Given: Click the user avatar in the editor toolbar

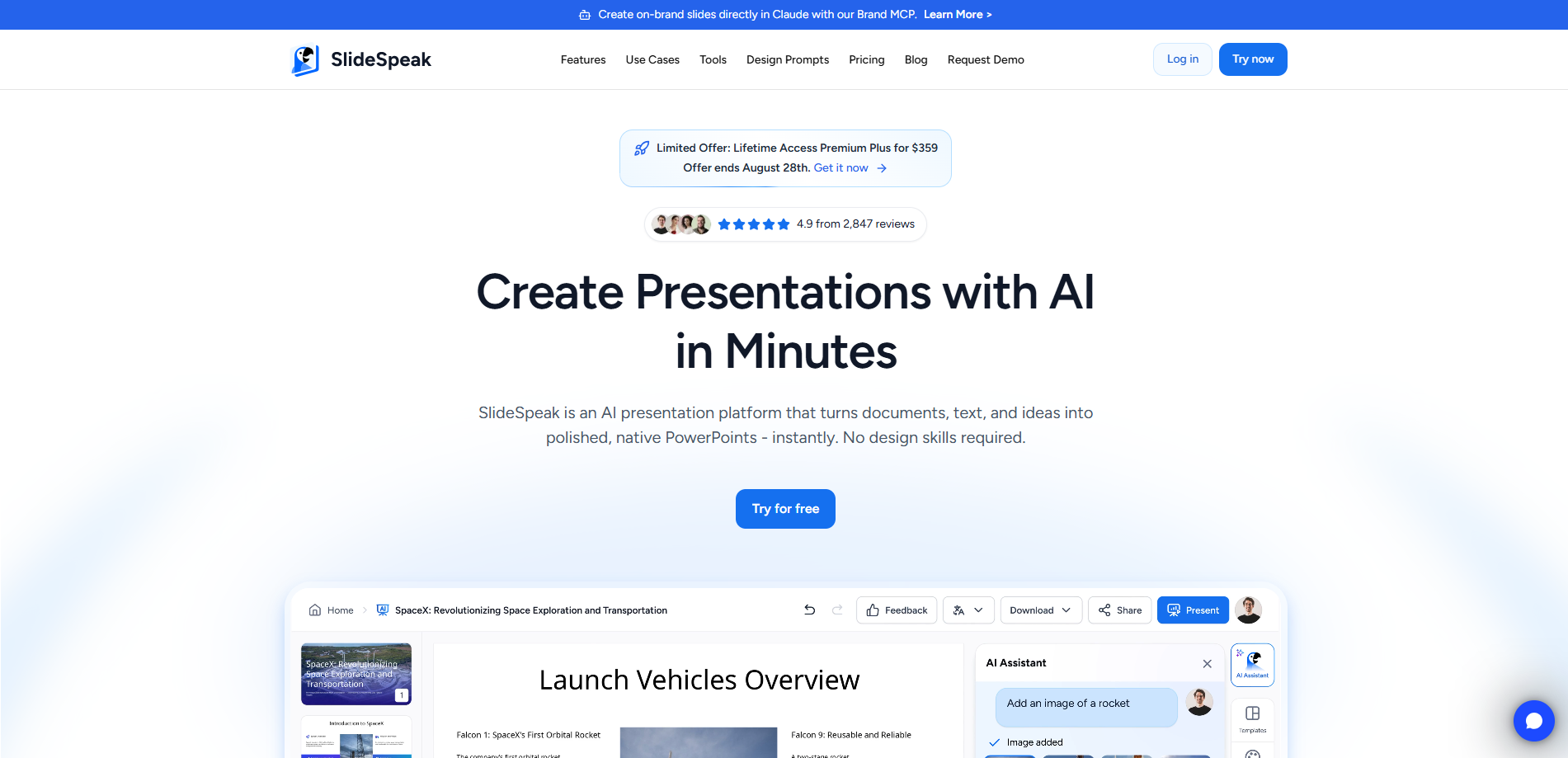Looking at the screenshot, I should coord(1249,610).
